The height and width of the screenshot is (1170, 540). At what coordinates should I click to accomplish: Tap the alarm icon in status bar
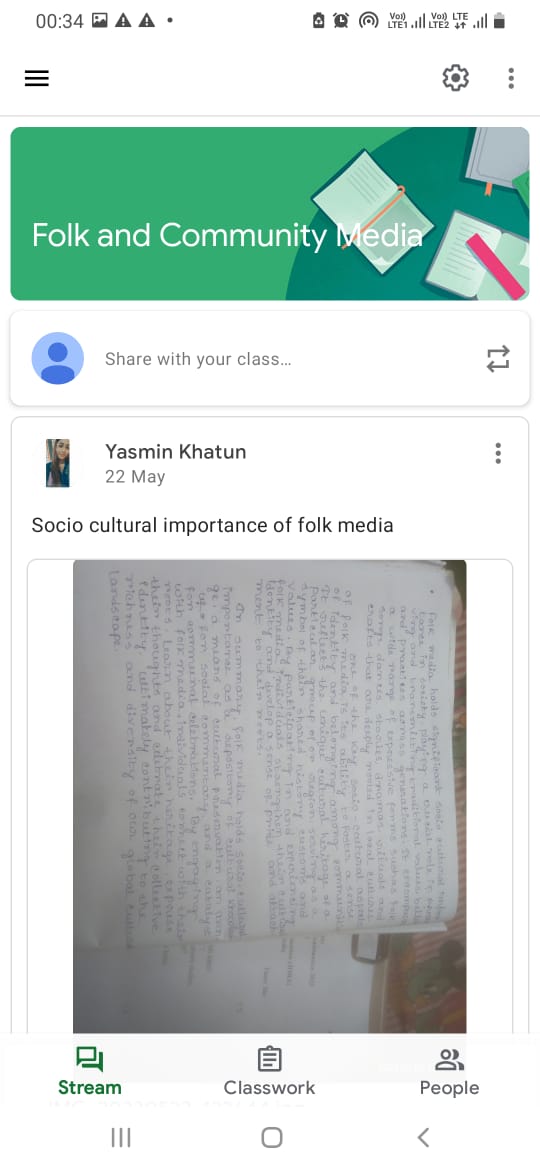coord(342,21)
